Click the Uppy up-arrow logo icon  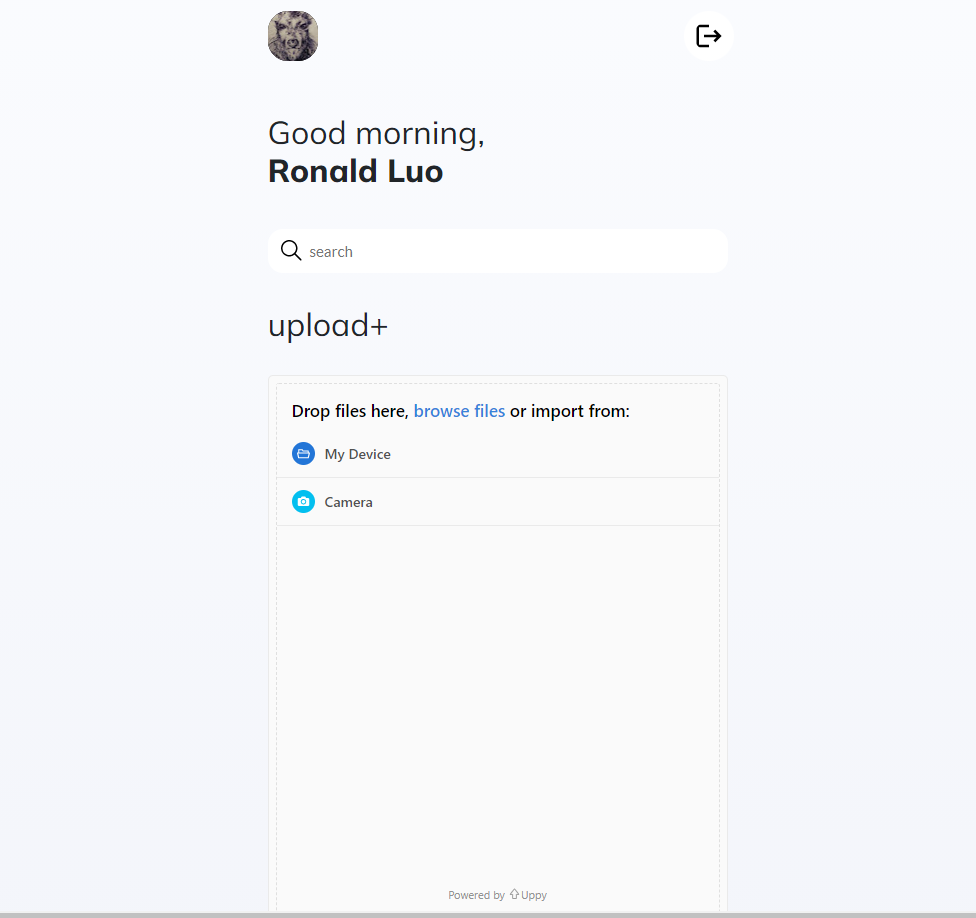point(514,894)
